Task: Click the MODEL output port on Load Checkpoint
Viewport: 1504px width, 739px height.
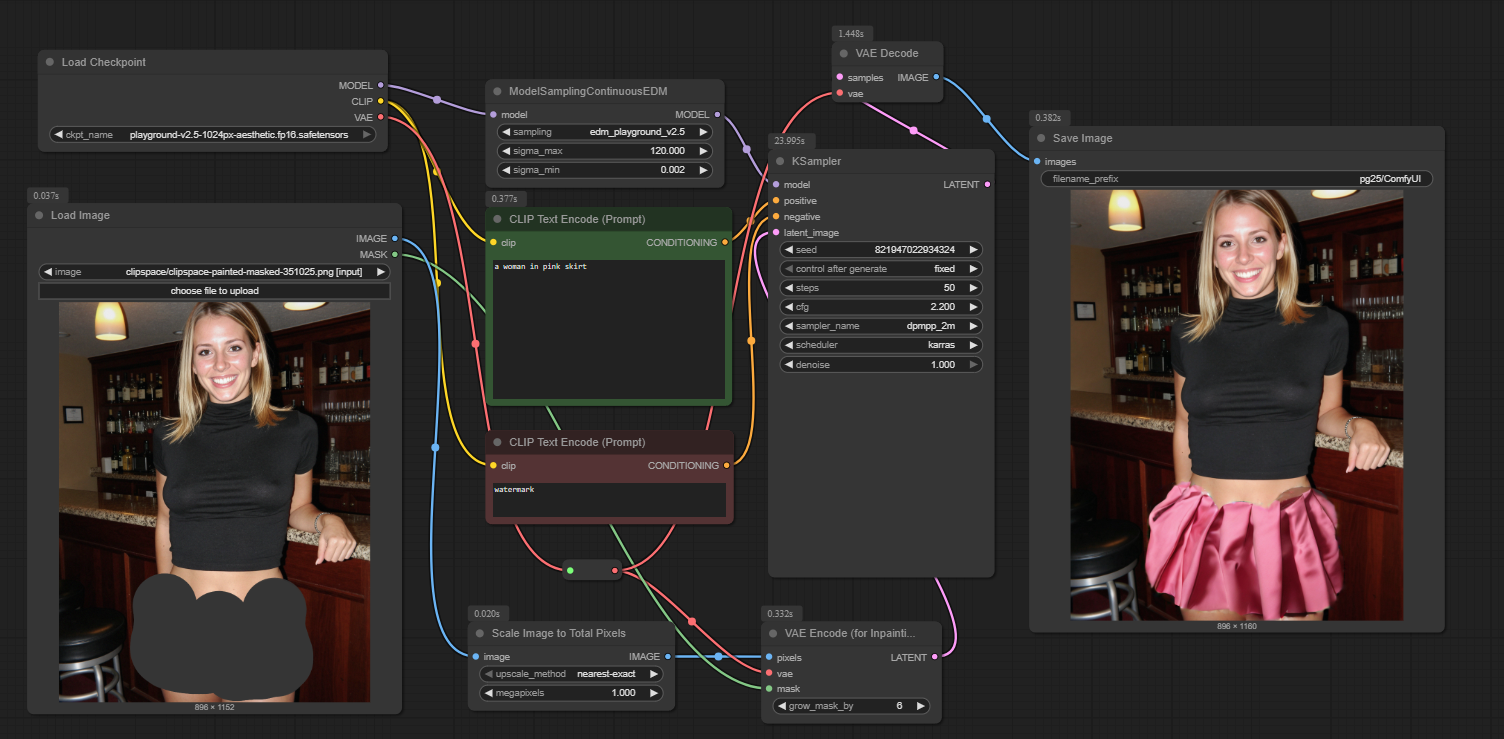Action: [x=380, y=86]
